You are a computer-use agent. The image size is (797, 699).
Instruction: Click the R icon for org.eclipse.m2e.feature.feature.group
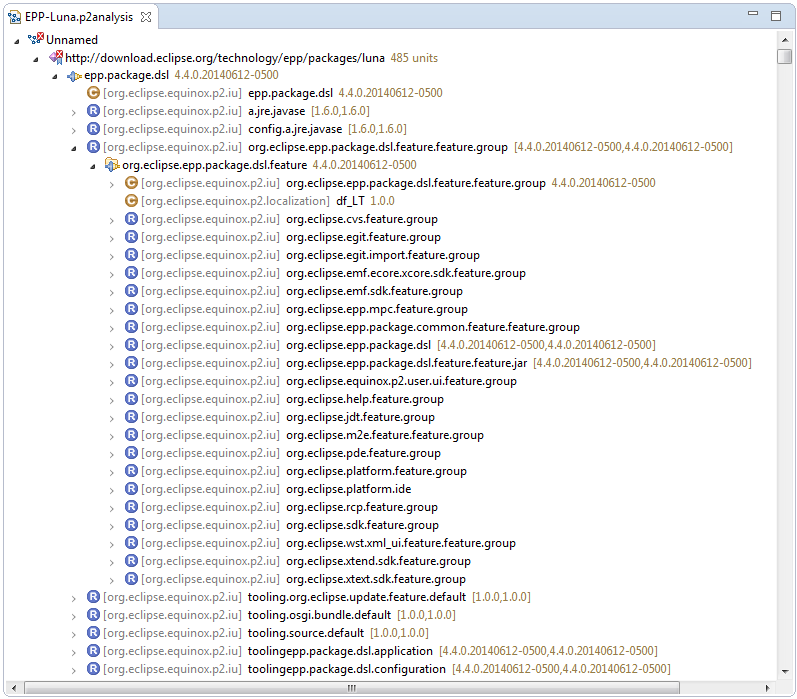pyautogui.click(x=132, y=435)
